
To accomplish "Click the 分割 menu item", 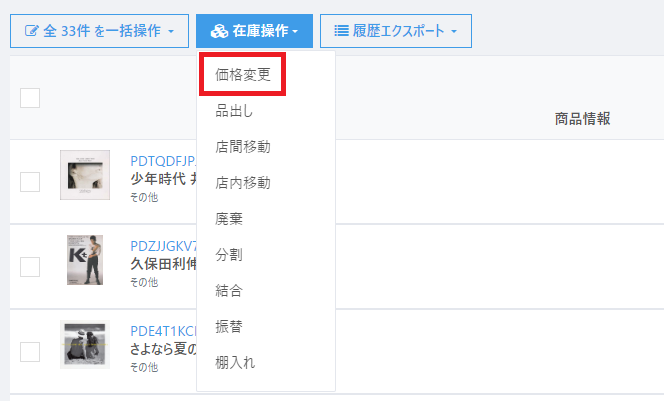I will [229, 255].
